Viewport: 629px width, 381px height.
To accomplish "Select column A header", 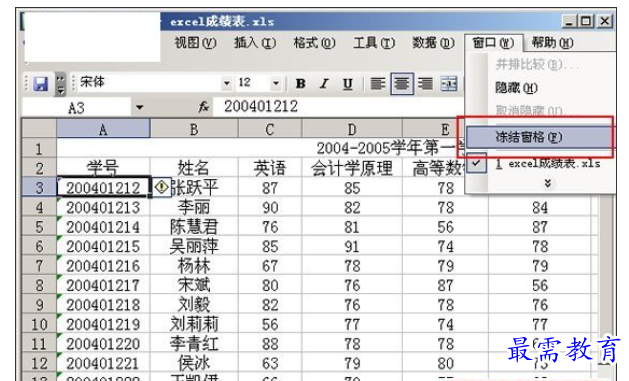I will [x=103, y=129].
